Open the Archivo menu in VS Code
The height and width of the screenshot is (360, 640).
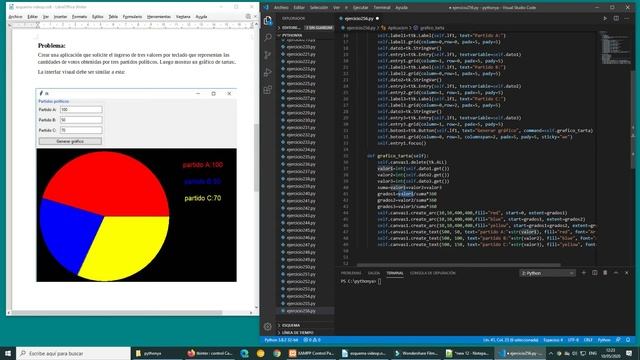(281, 7)
